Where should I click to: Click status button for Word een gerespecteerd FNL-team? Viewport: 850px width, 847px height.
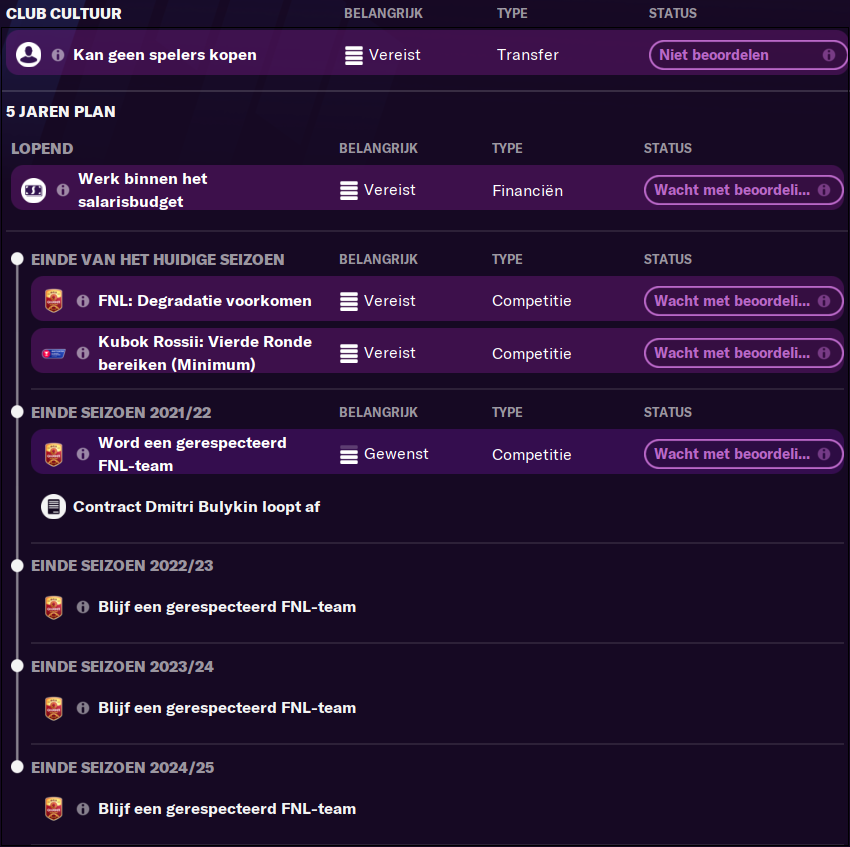743,454
